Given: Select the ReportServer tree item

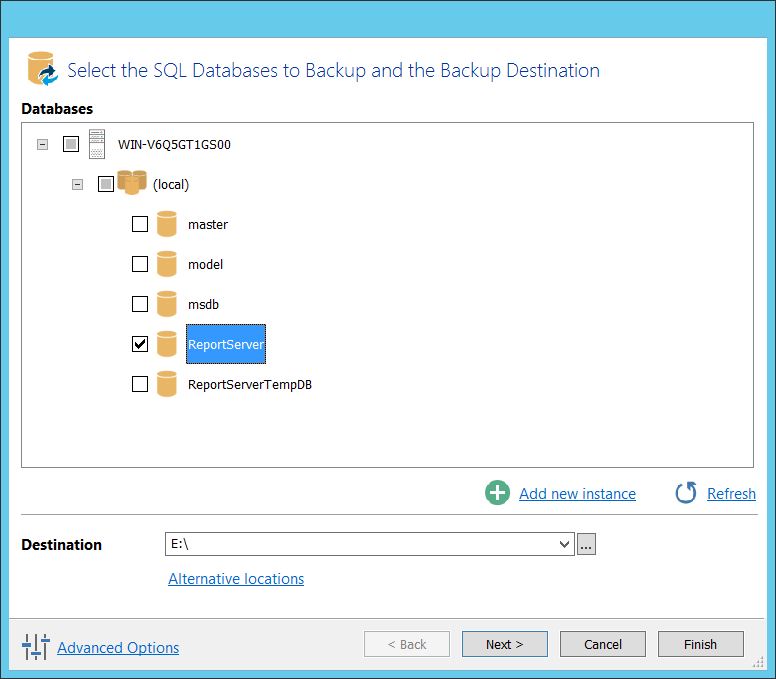Looking at the screenshot, I should [226, 344].
